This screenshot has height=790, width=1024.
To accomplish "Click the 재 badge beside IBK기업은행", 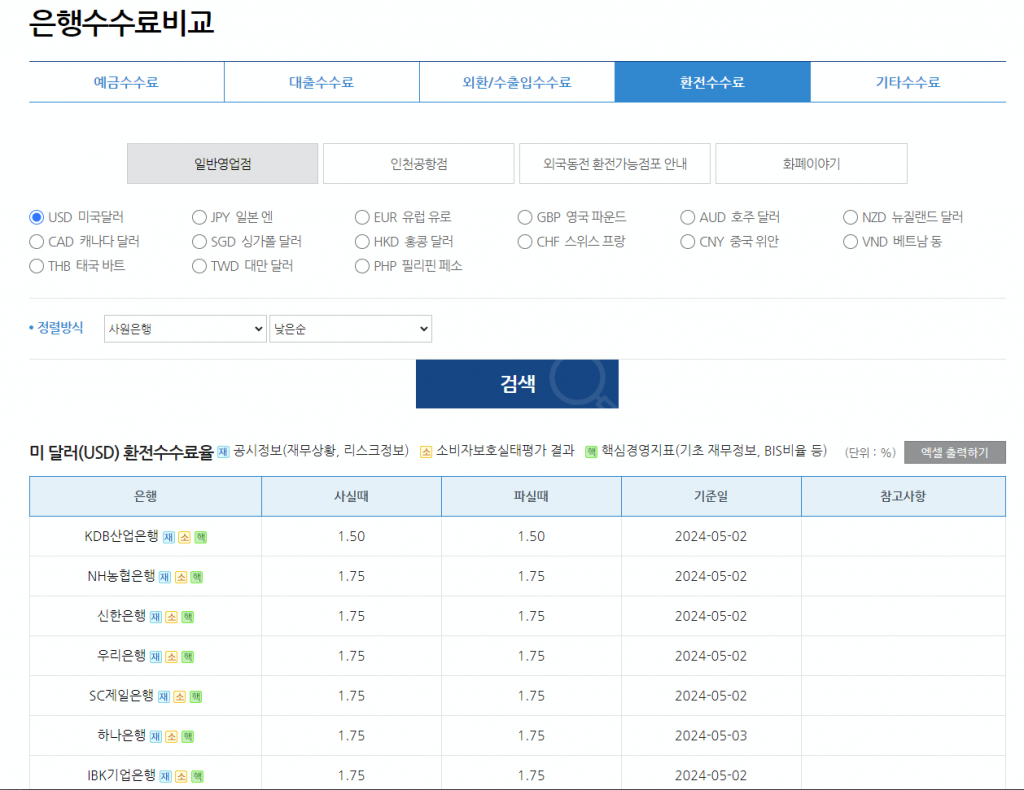I will click(165, 776).
